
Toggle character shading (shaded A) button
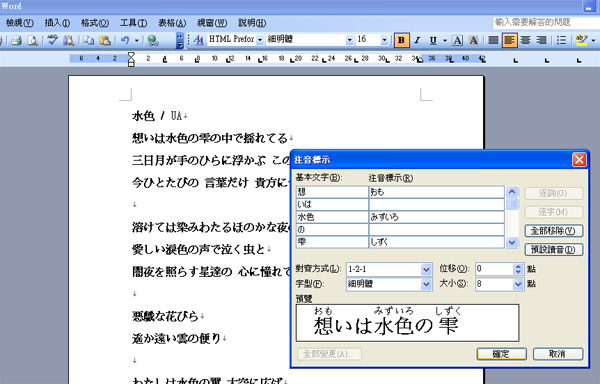point(473,40)
